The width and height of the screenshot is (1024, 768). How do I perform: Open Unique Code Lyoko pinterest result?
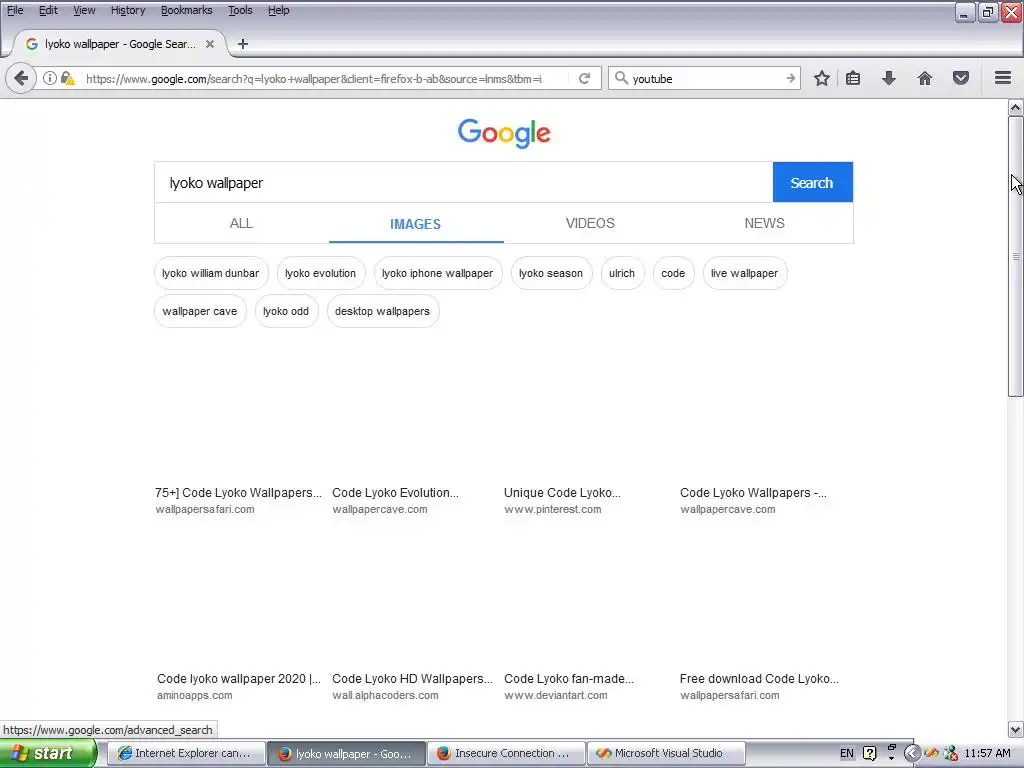click(x=562, y=493)
